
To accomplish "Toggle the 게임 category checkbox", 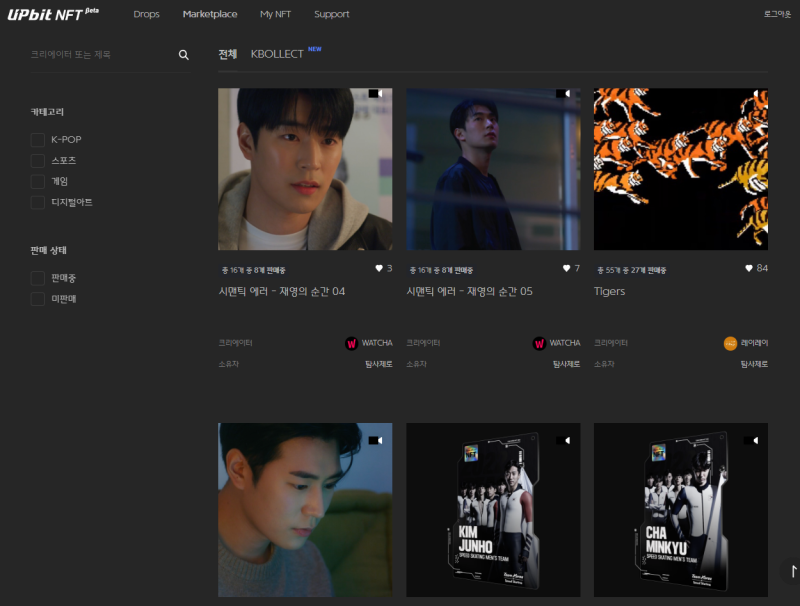I will click(38, 182).
